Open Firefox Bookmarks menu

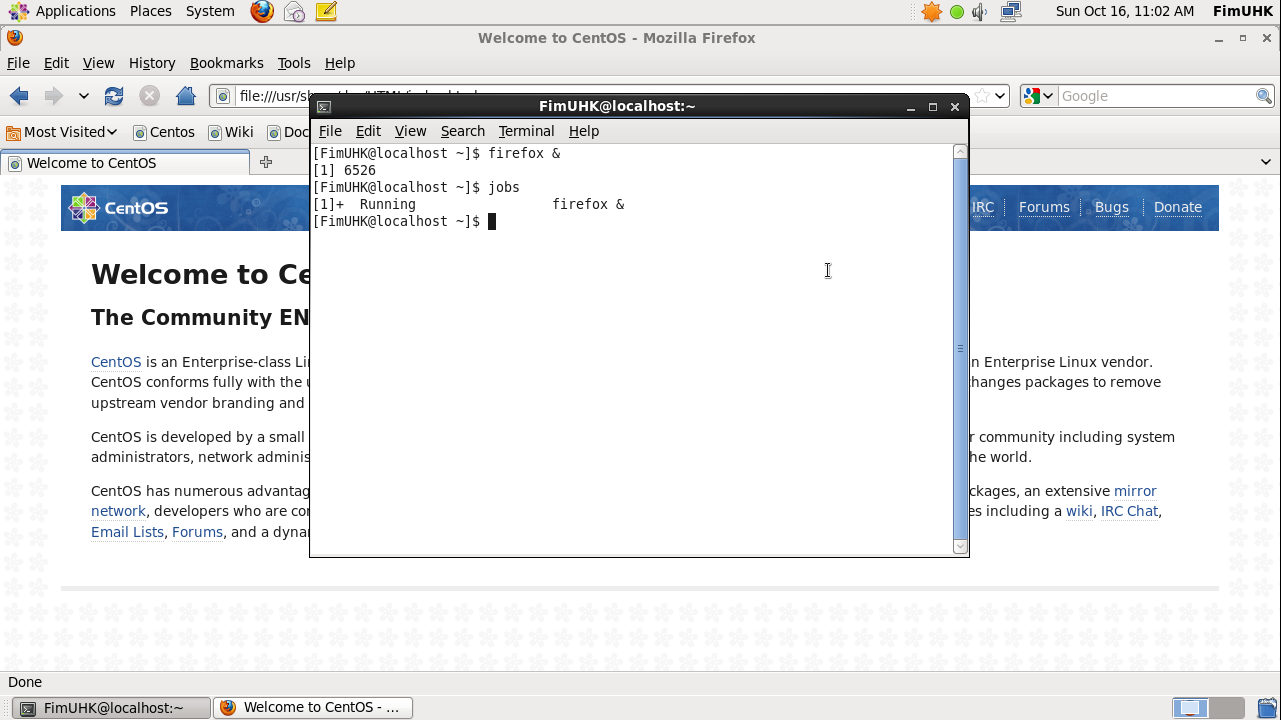pos(227,63)
